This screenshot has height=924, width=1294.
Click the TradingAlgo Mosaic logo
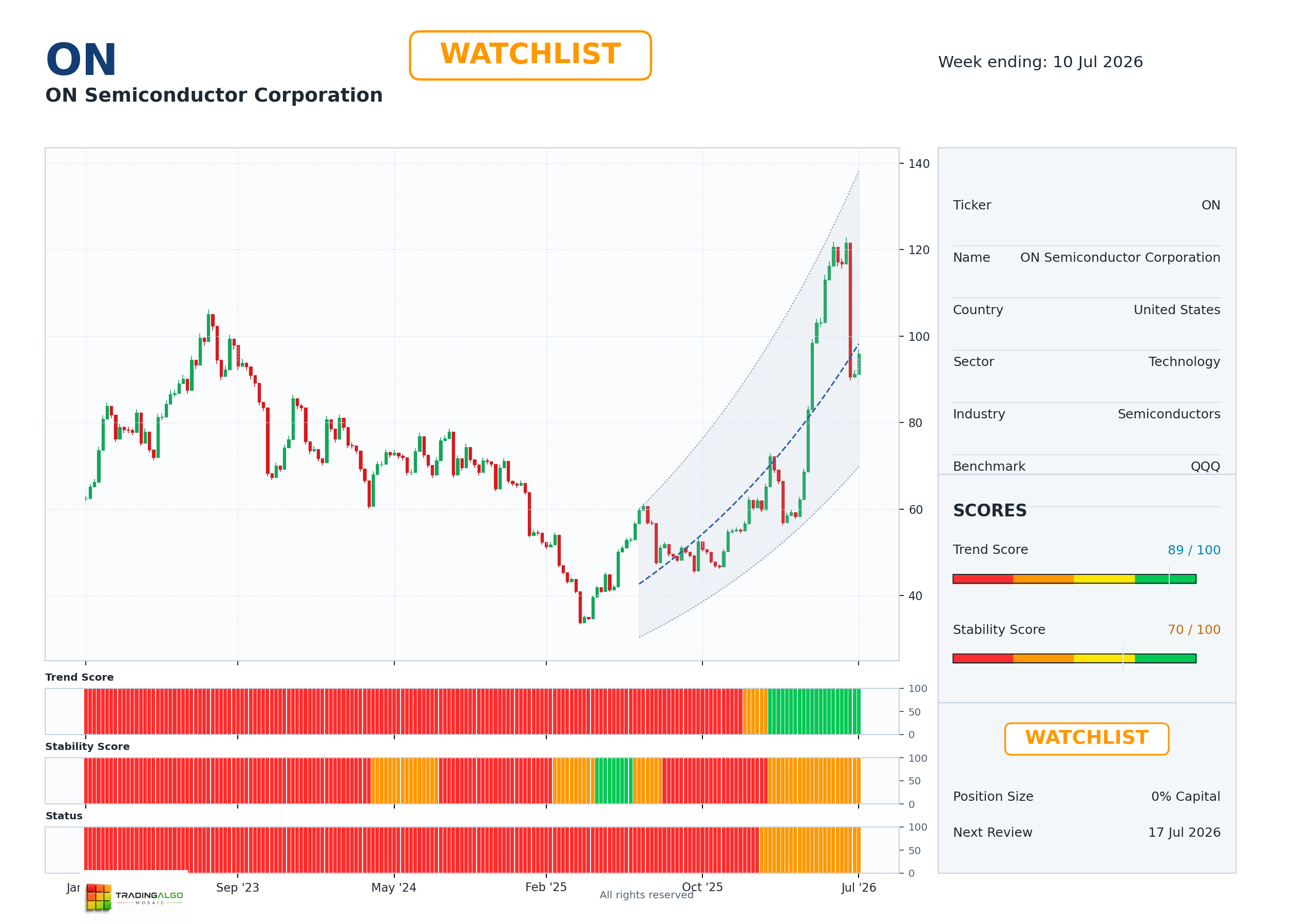point(135,897)
